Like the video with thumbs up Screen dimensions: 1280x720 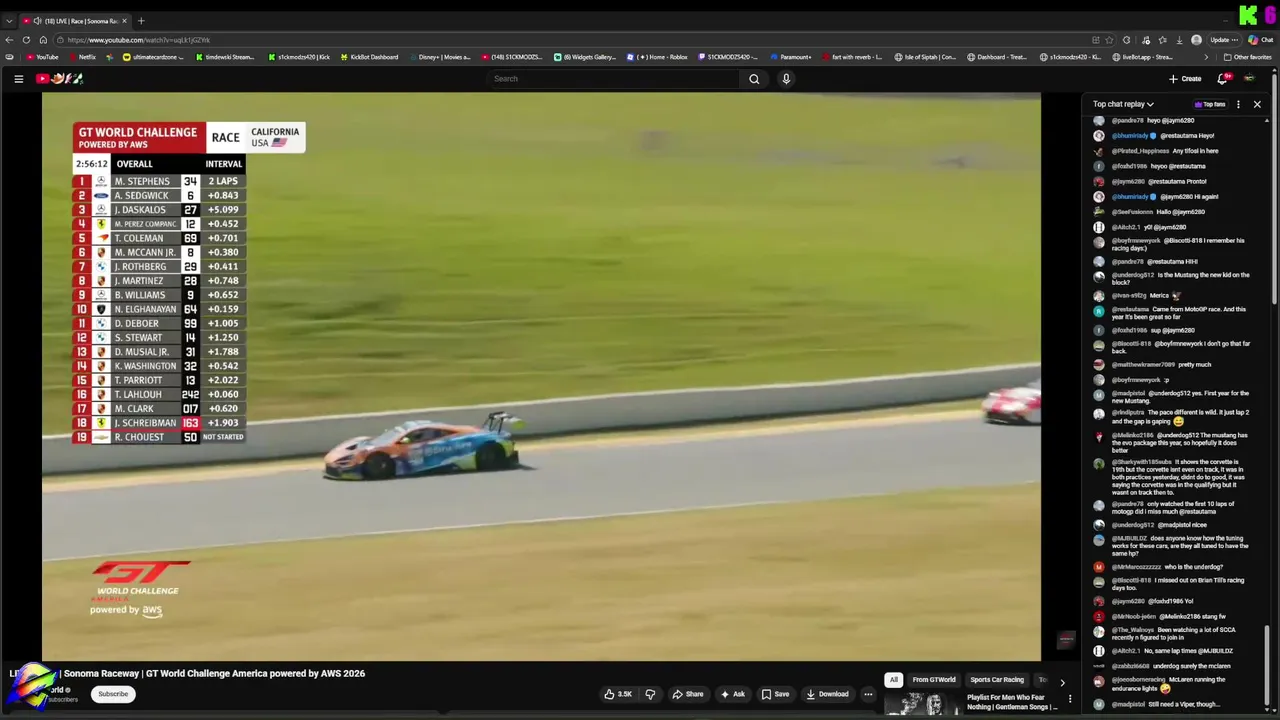click(x=618, y=694)
